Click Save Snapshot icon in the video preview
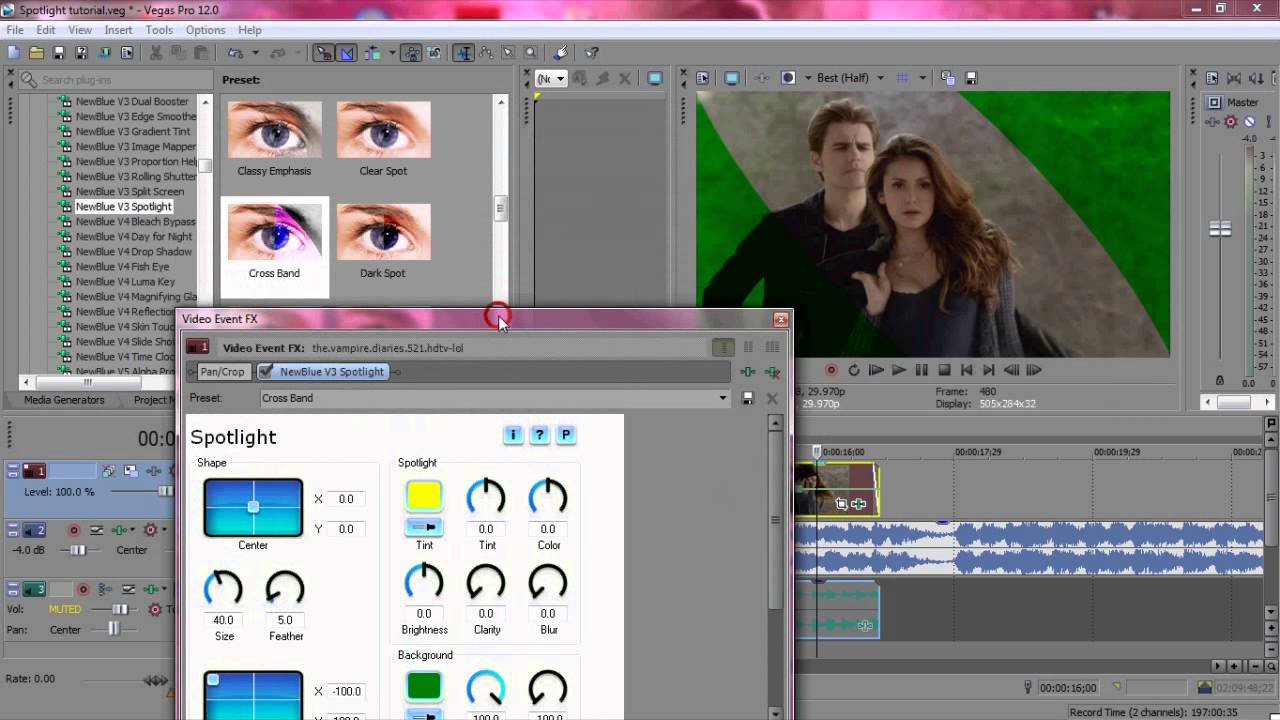 coord(971,78)
